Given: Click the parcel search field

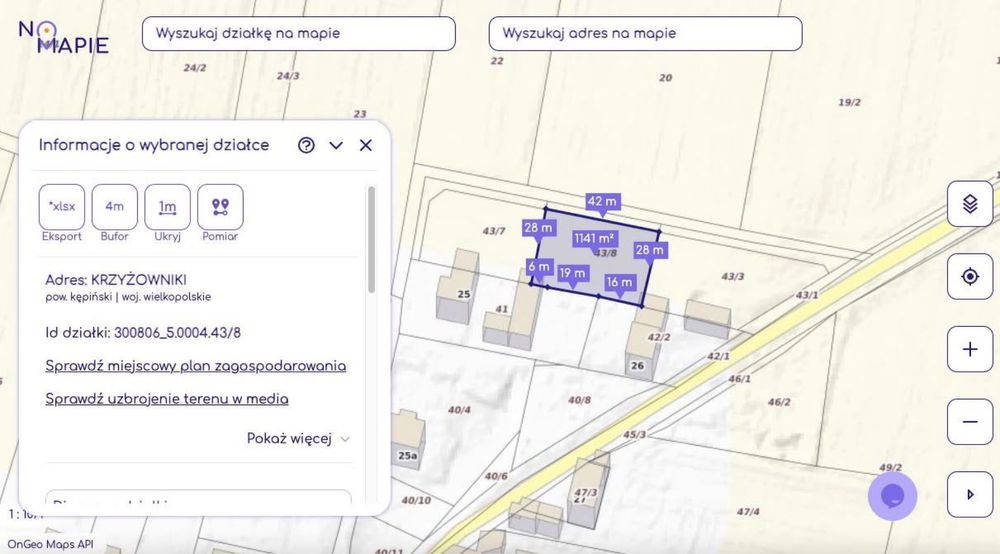Looking at the screenshot, I should (298, 34).
